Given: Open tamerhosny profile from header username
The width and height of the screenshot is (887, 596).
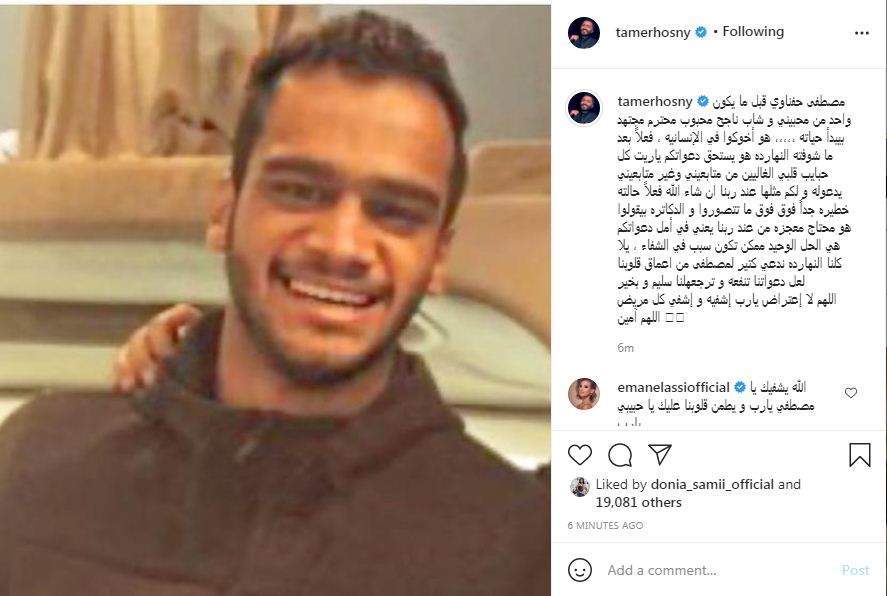Looking at the screenshot, I should pos(653,33).
